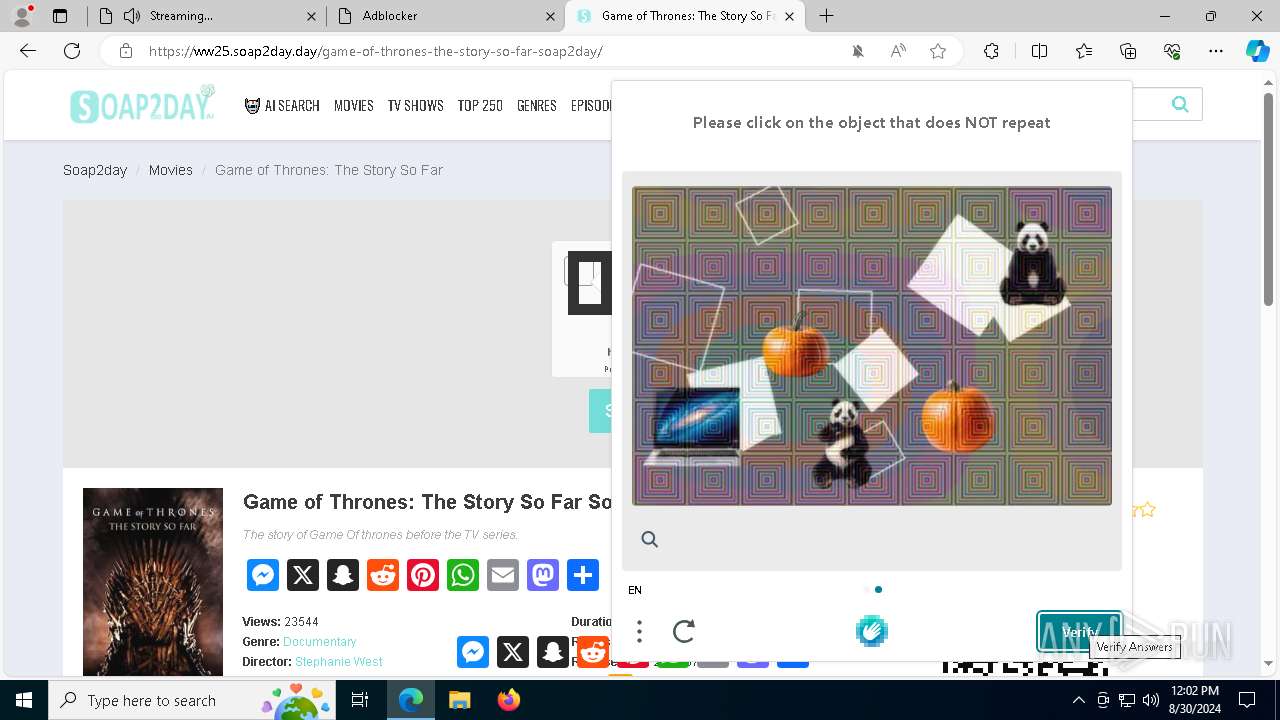Screen dimensions: 1280x720
Task: Click the Movies breadcrumb link
Action: click(171, 170)
